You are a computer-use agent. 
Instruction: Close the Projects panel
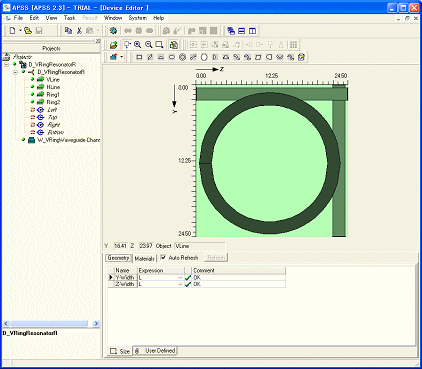(98, 41)
